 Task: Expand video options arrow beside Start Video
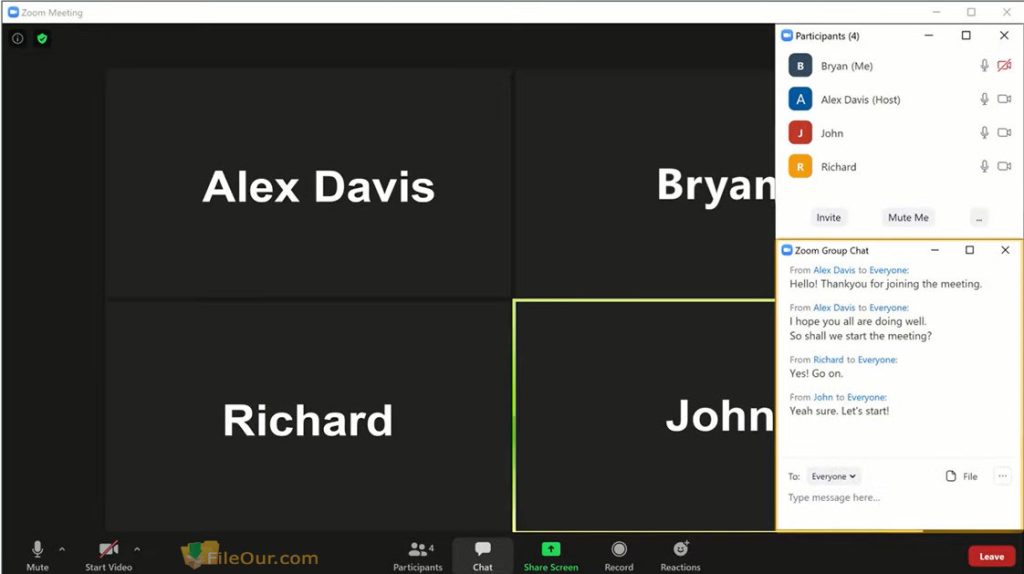137,549
